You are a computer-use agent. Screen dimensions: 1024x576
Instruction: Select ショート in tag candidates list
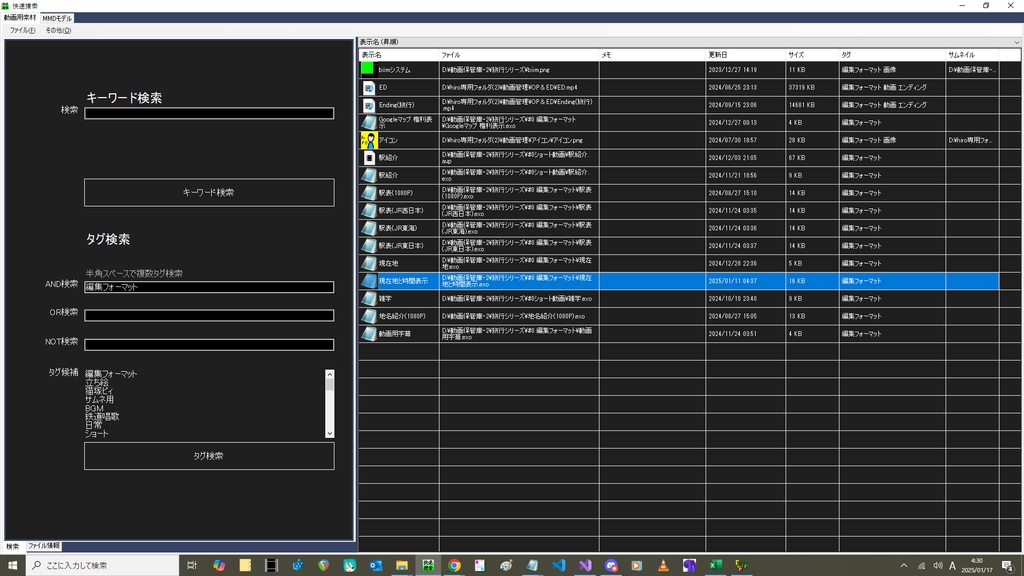click(x=97, y=434)
